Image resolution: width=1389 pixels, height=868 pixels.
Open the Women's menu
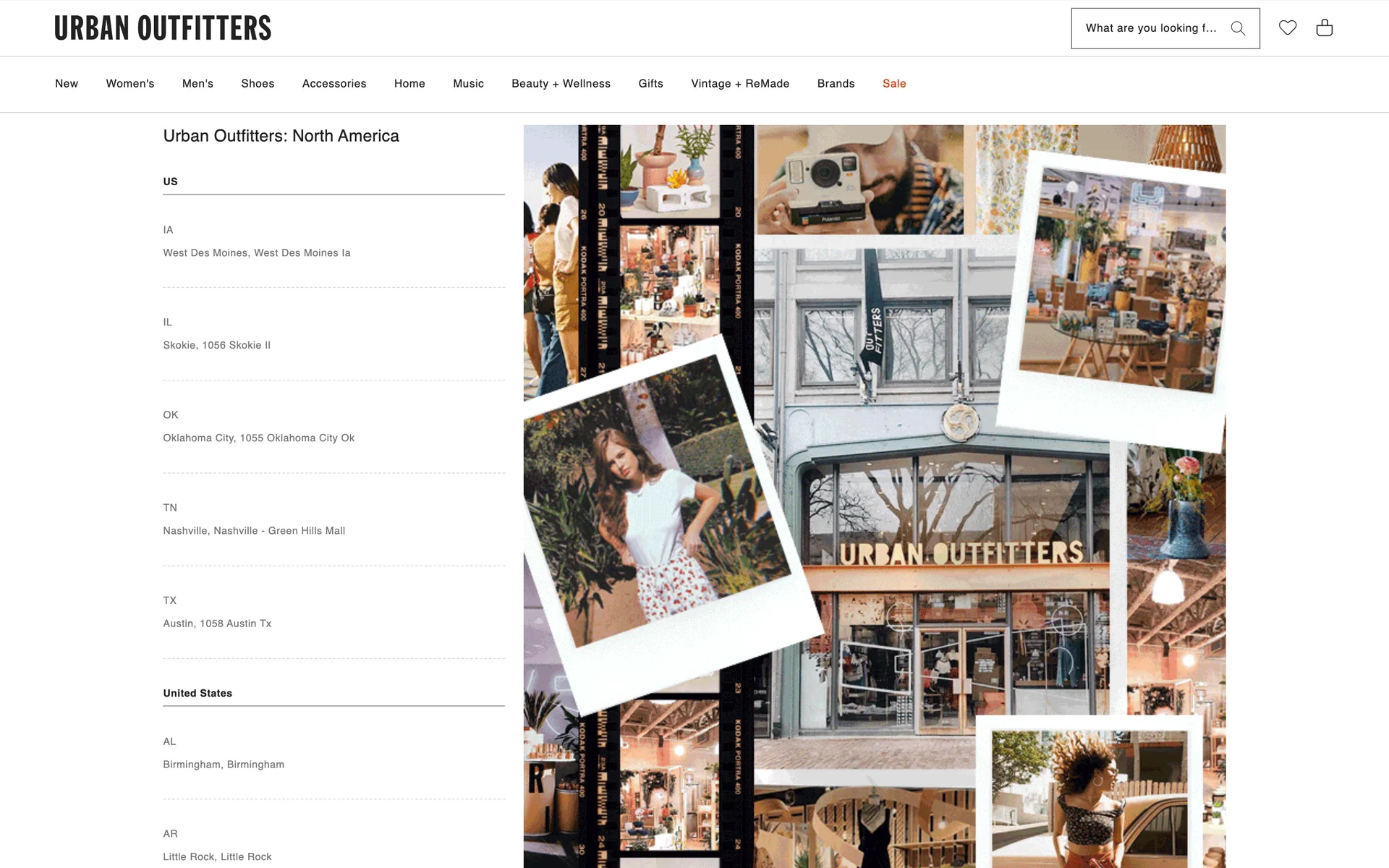(130, 84)
